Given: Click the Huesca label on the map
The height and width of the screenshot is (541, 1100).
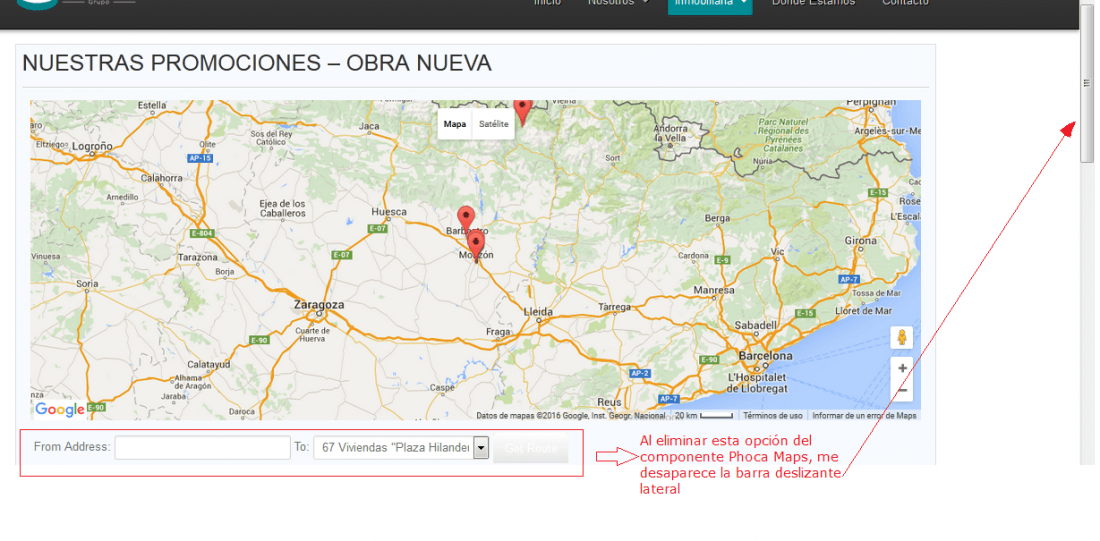Looking at the screenshot, I should coord(389,211).
